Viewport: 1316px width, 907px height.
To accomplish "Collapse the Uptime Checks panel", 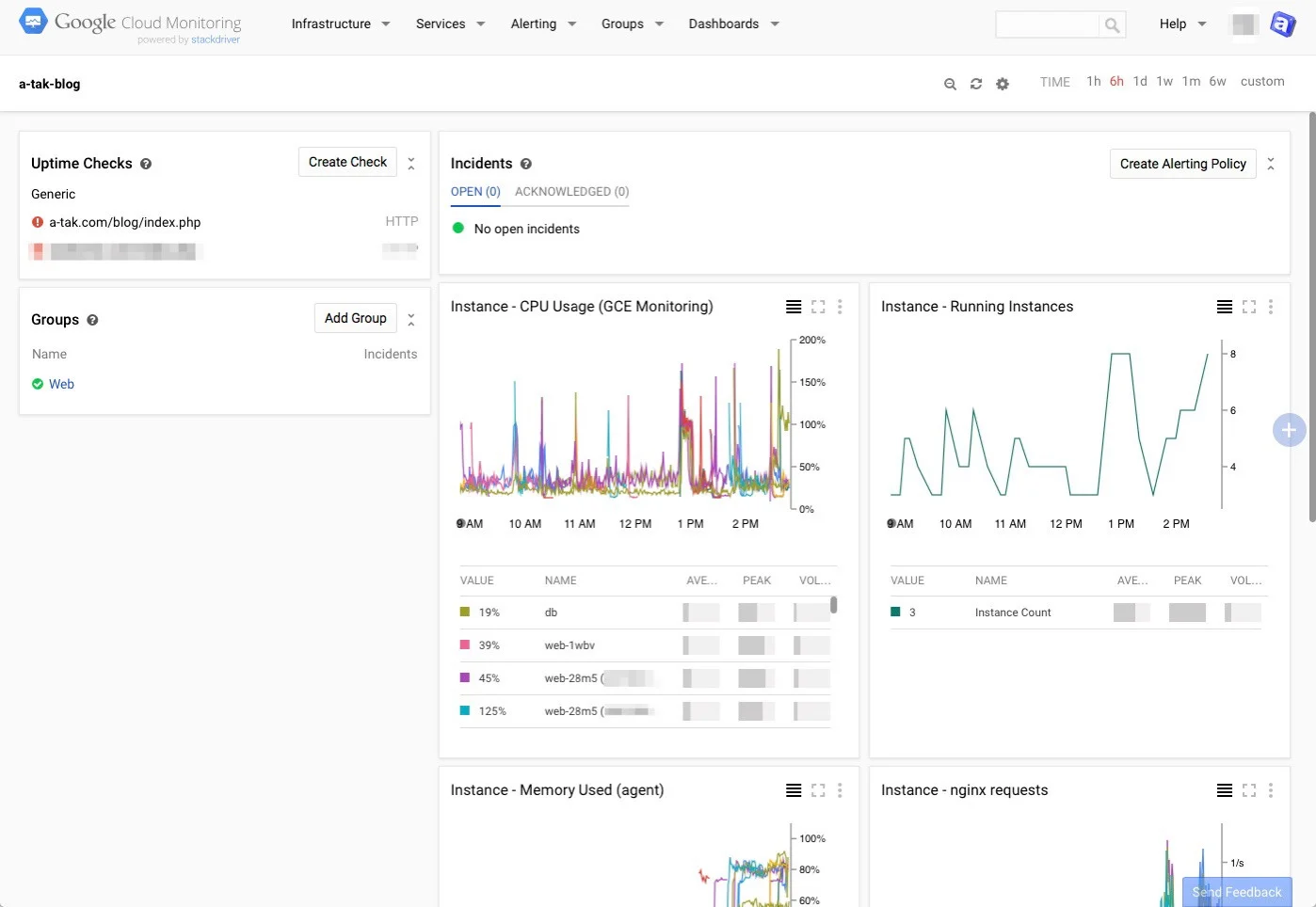I will 411,164.
